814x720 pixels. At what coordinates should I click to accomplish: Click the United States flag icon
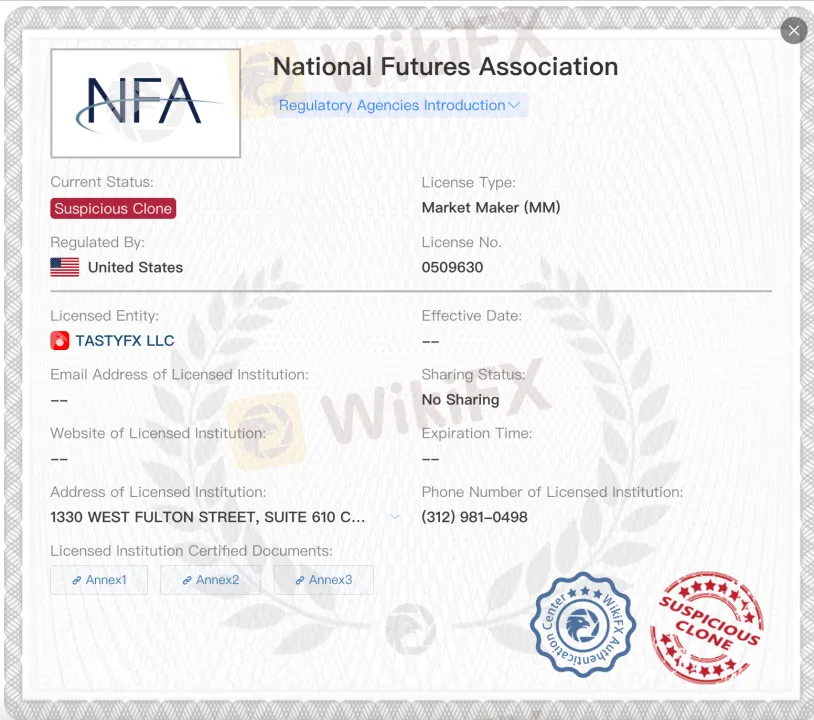coord(65,267)
